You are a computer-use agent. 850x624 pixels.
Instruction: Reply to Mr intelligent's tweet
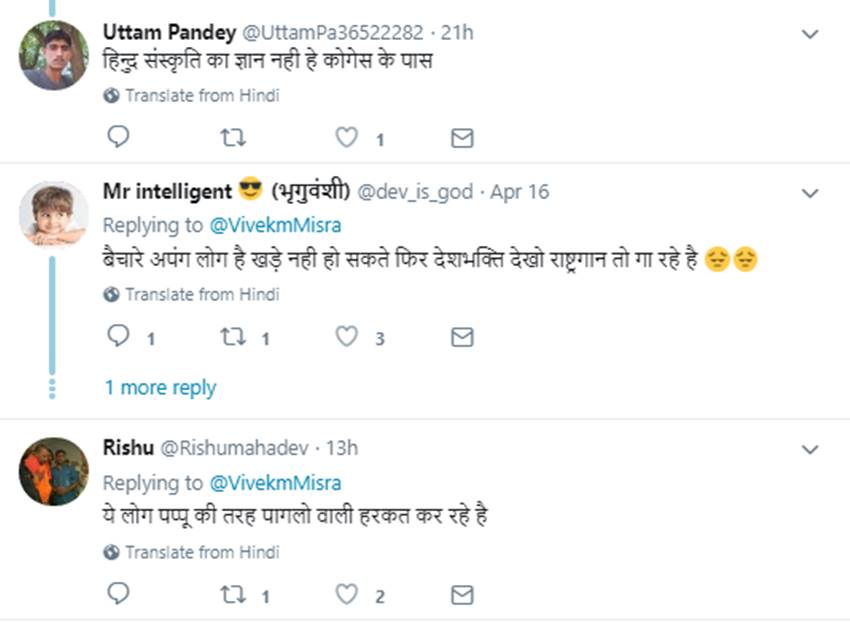[x=118, y=337]
